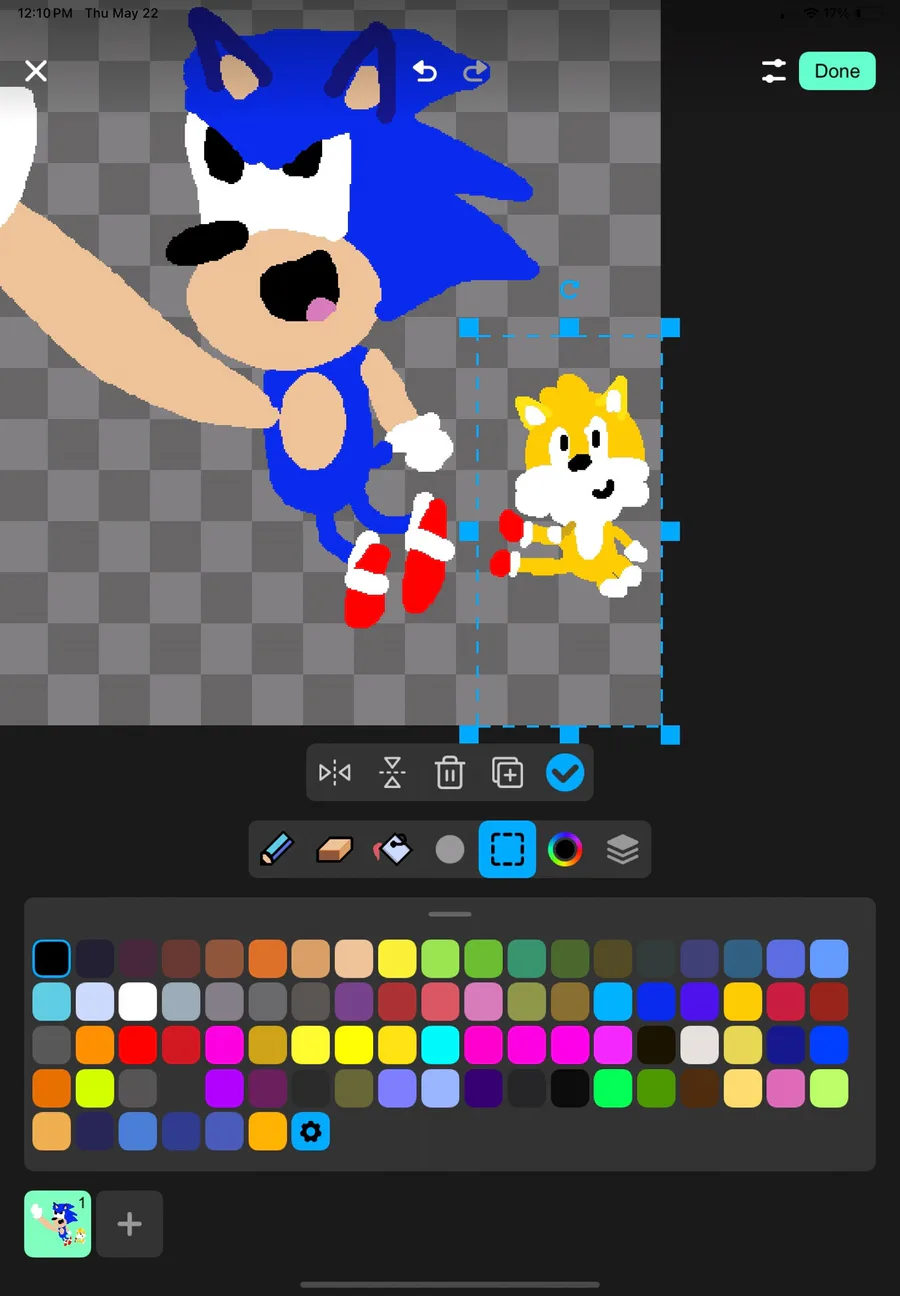Viewport: 900px width, 1296px height.
Task: Click the palette panel grab handle
Action: (450, 914)
